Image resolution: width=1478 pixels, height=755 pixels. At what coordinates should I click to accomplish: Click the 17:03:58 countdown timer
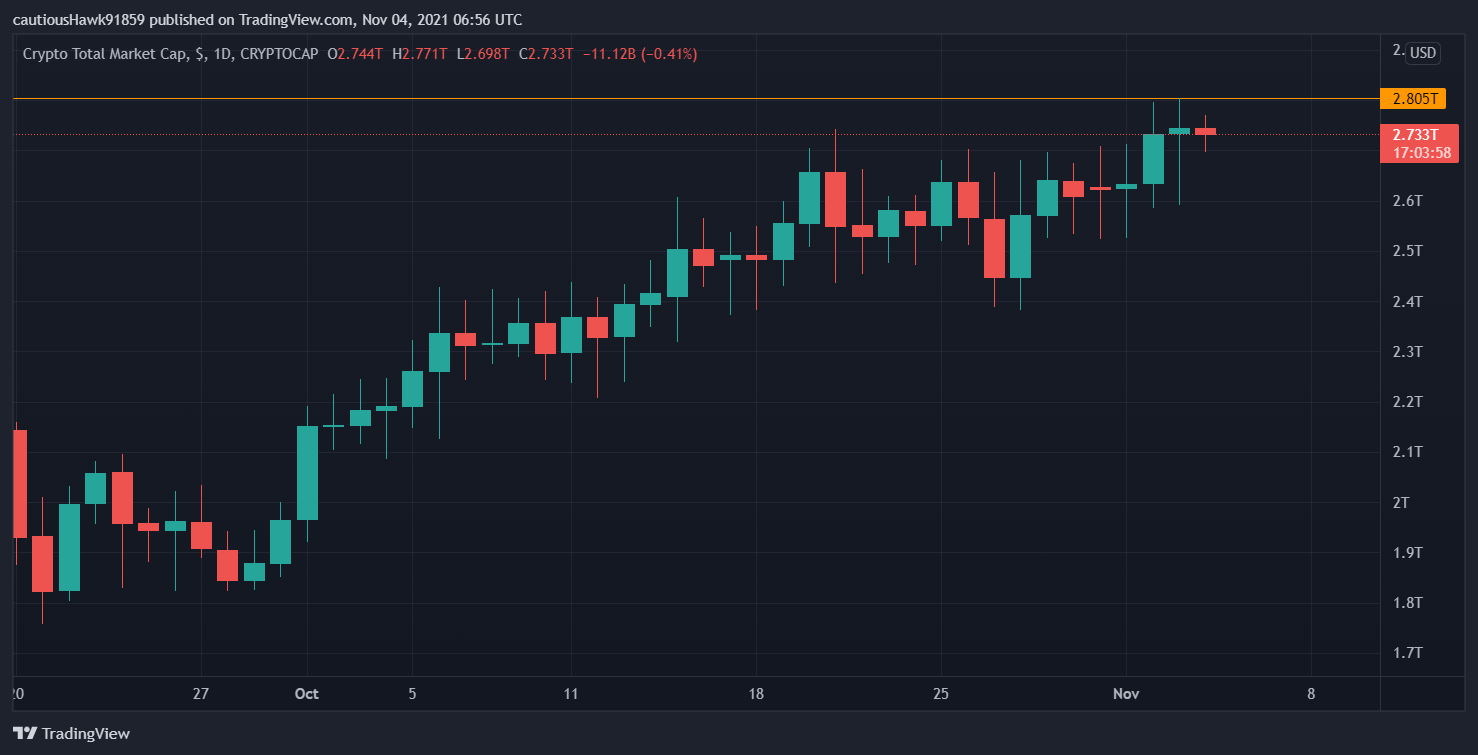1417,153
